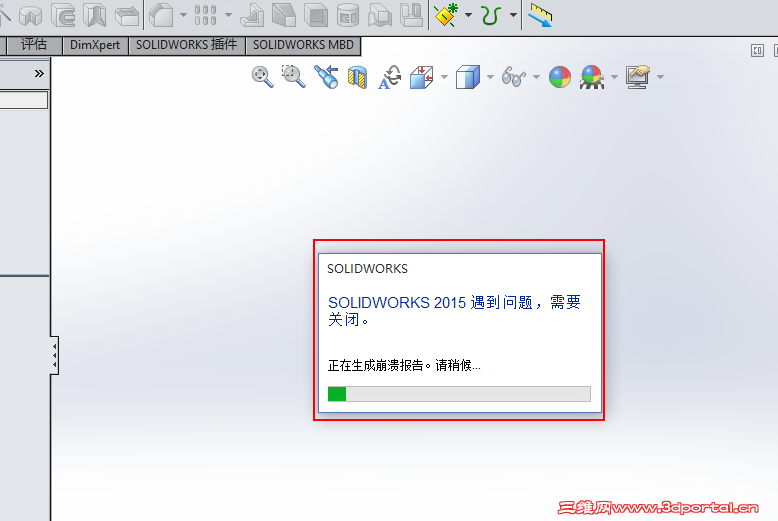
Task: Collapse the side panel using splitter handle
Action: (x=54, y=355)
